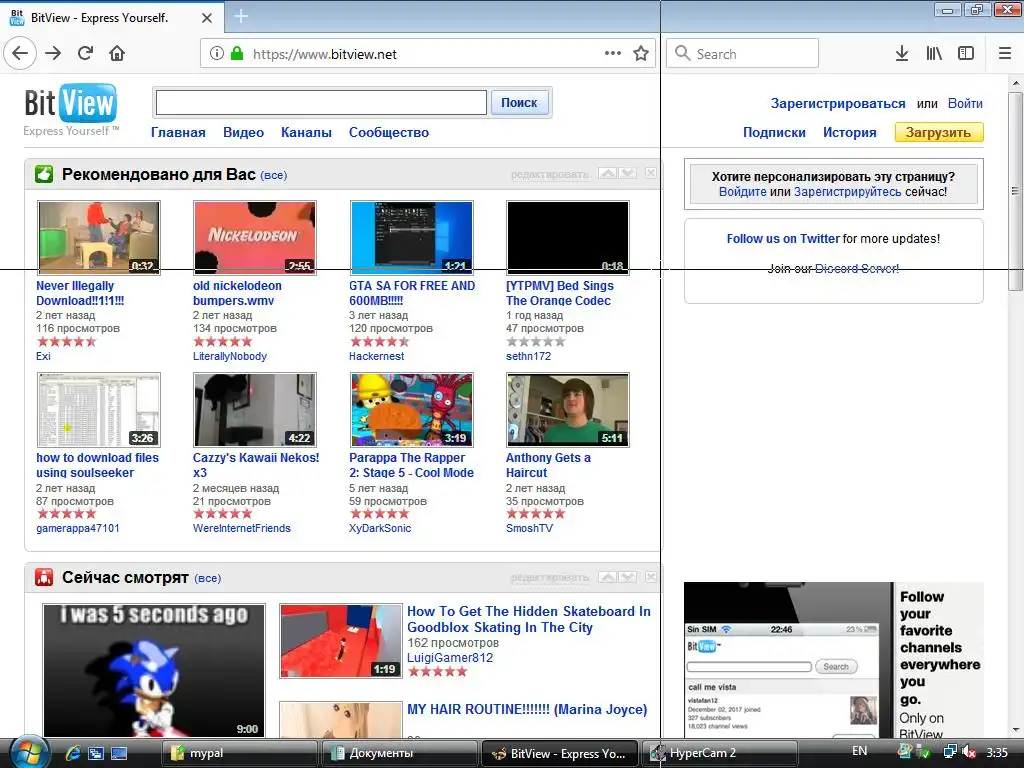Open the Never Illegally Download thumbnail
The height and width of the screenshot is (768, 1024).
[x=99, y=237]
